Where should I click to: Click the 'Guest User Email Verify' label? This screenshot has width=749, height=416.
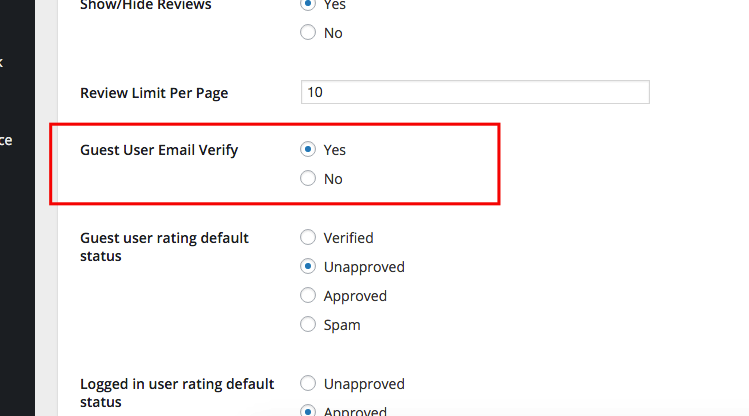pyautogui.click(x=159, y=150)
